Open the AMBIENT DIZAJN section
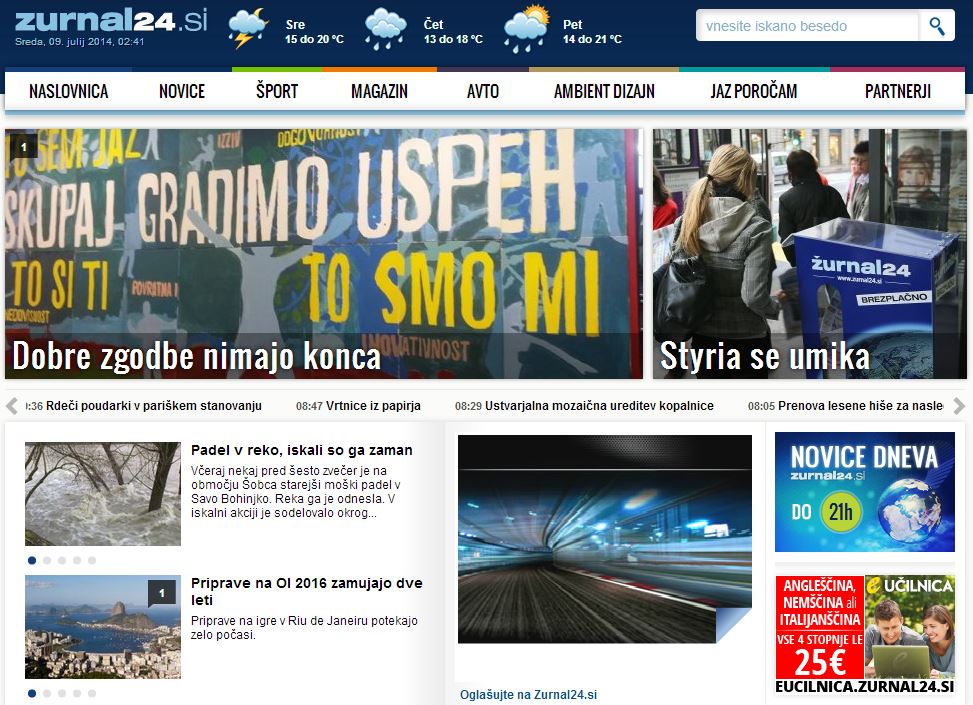Screen dimensions: 973x705 click(603, 90)
